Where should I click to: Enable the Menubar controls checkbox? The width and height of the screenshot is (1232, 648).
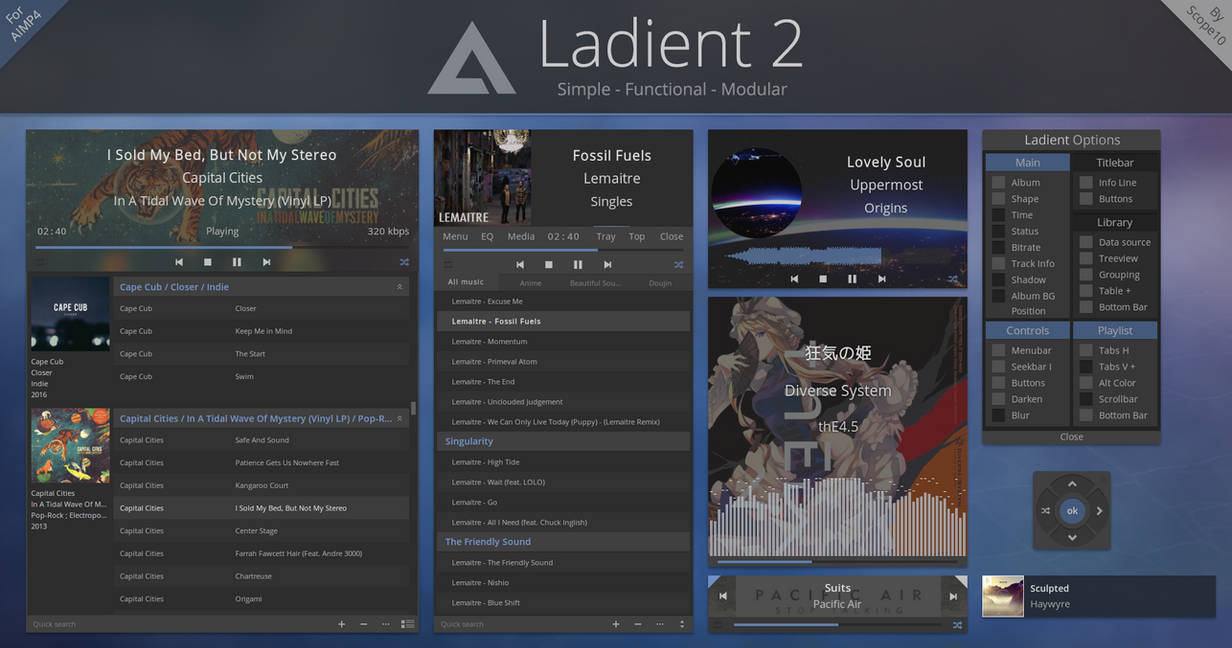click(998, 350)
